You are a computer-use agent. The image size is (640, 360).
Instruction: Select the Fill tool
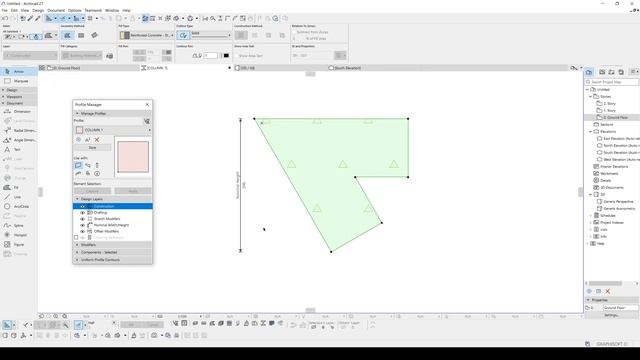(19, 187)
